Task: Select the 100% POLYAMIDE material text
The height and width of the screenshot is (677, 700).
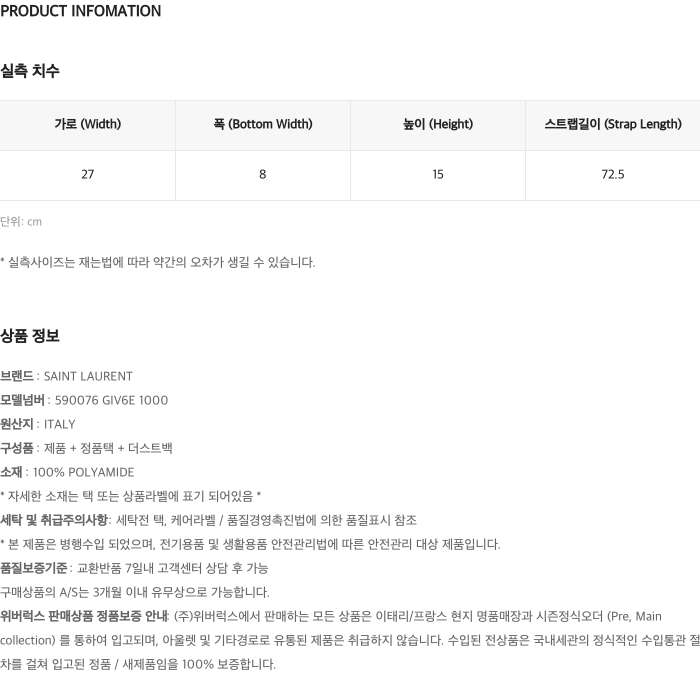Action: 83,473
